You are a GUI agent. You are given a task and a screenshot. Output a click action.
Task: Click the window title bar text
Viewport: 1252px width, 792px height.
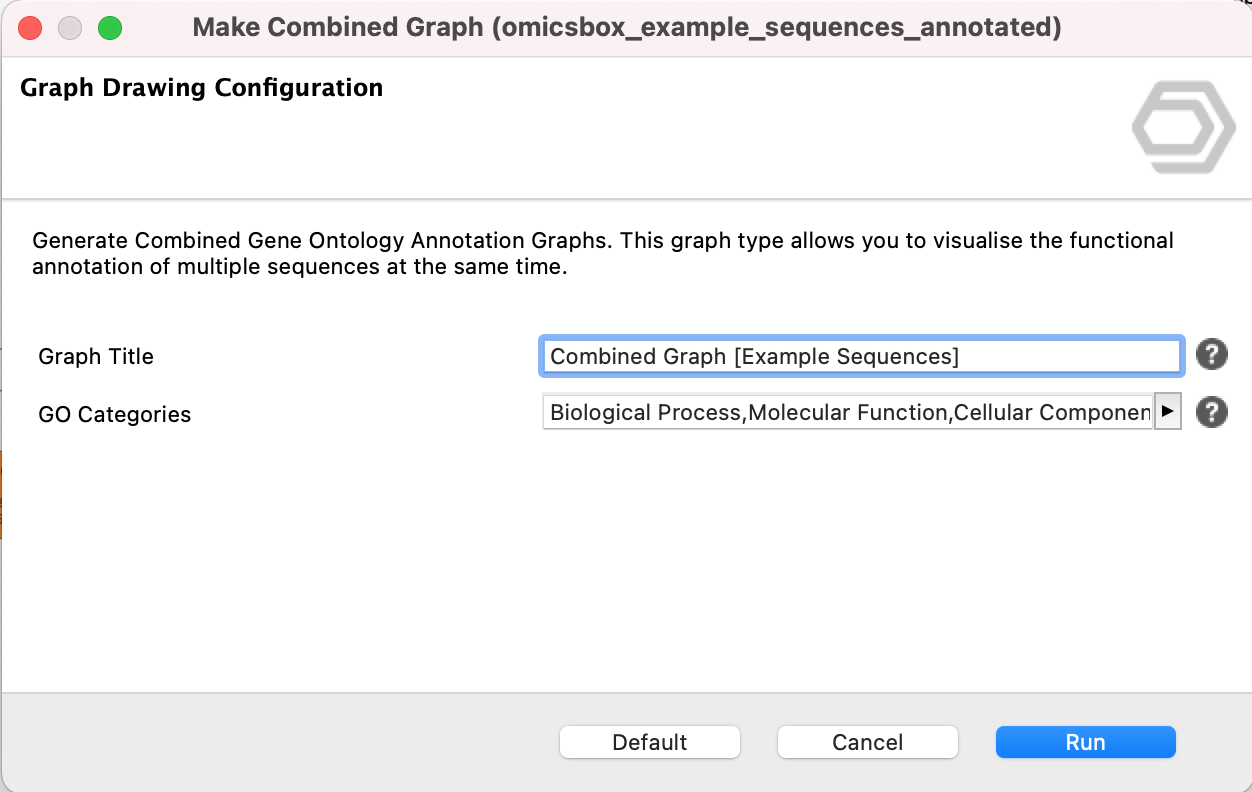click(x=626, y=28)
